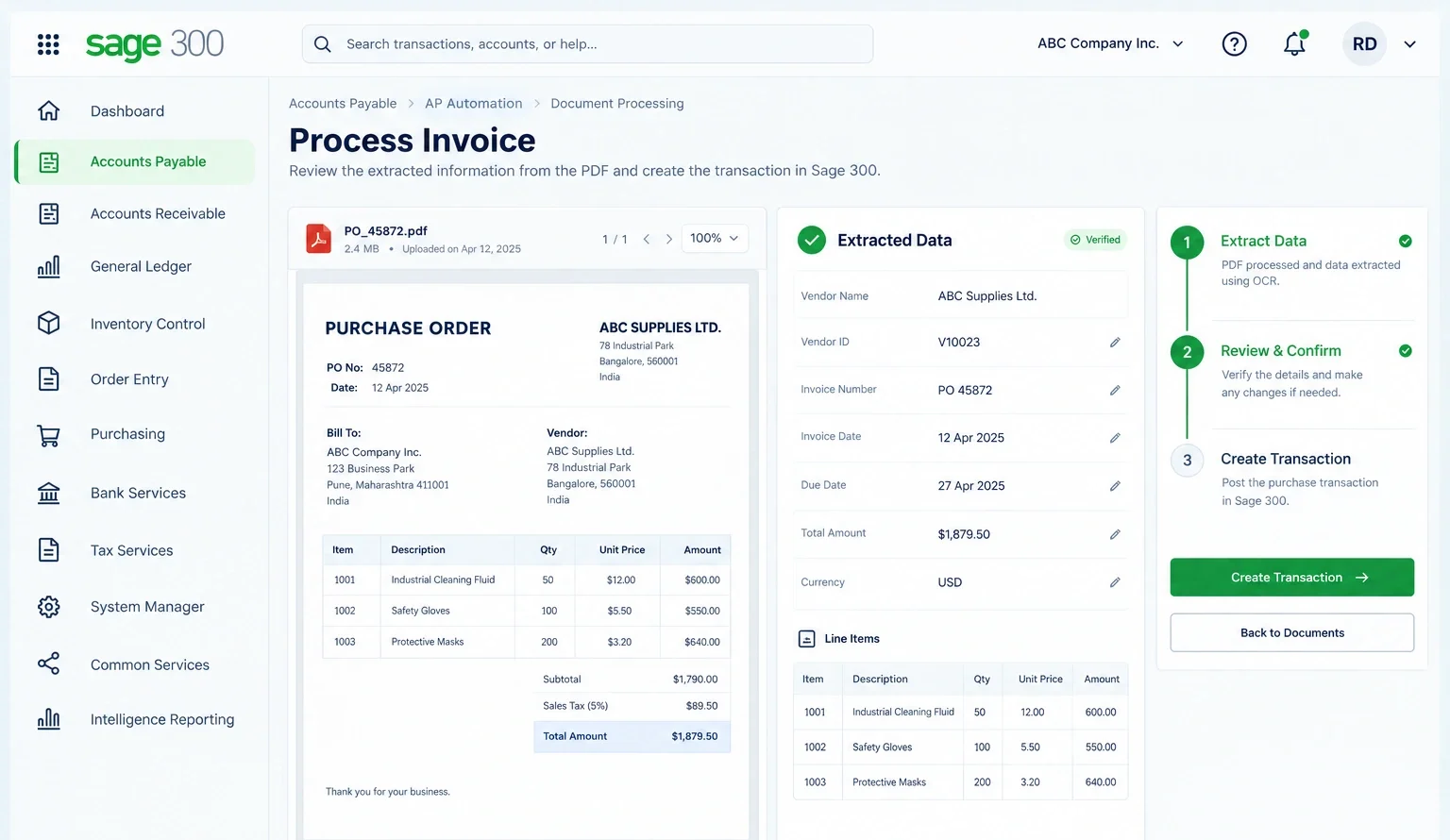The height and width of the screenshot is (840, 1450).
Task: Go to next PDF page arrow
Action: pos(669,239)
